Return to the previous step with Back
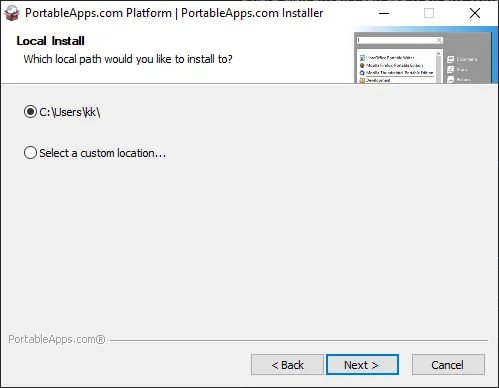The width and height of the screenshot is (499, 388). point(287,365)
